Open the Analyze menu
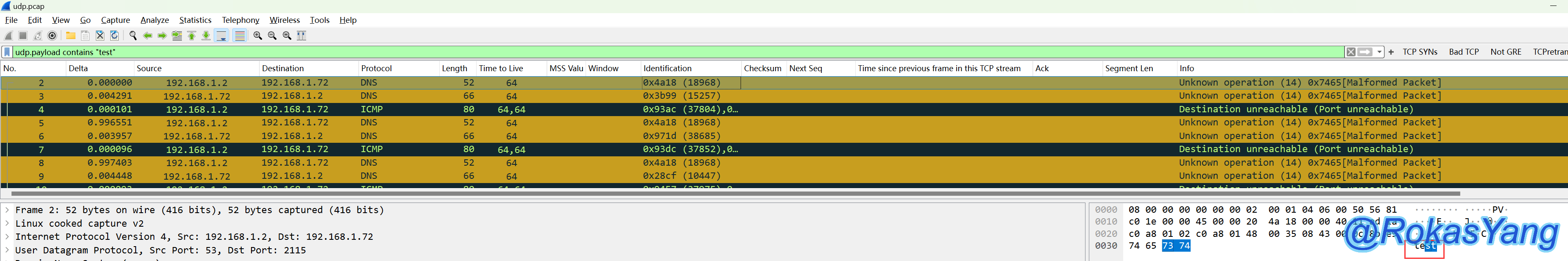Image resolution: width=1568 pixels, height=261 pixels. 155,20
